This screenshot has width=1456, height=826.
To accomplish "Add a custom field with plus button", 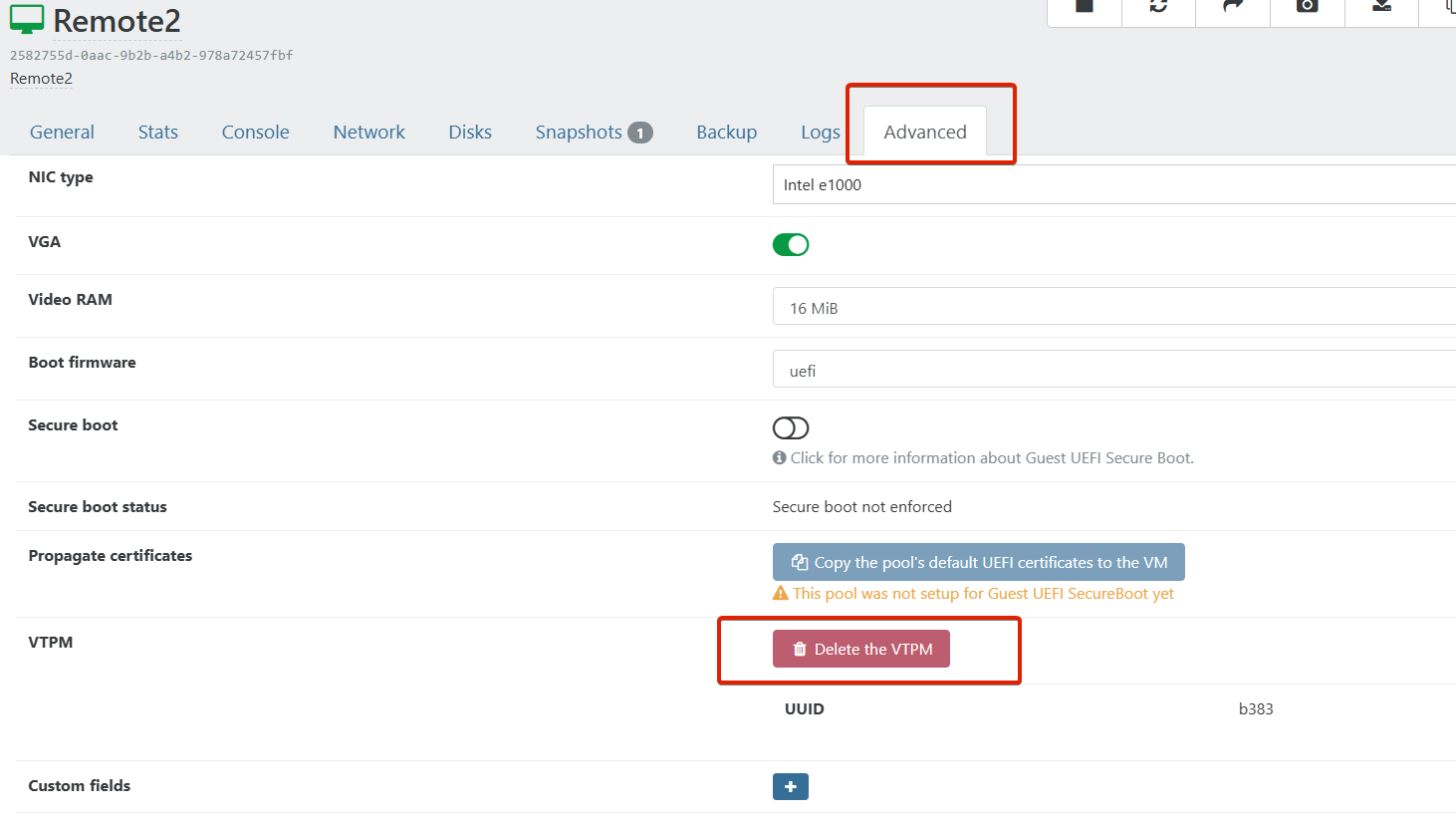I will coord(791,787).
